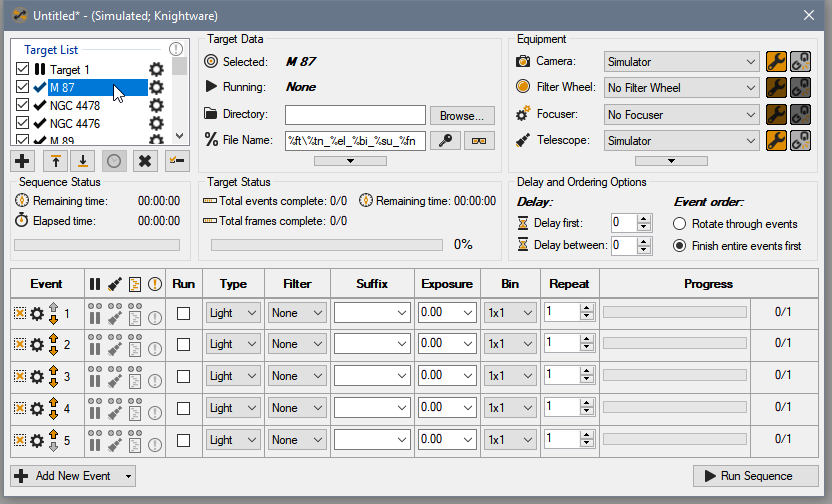Open settings gear for NGC 4478

tap(156, 106)
